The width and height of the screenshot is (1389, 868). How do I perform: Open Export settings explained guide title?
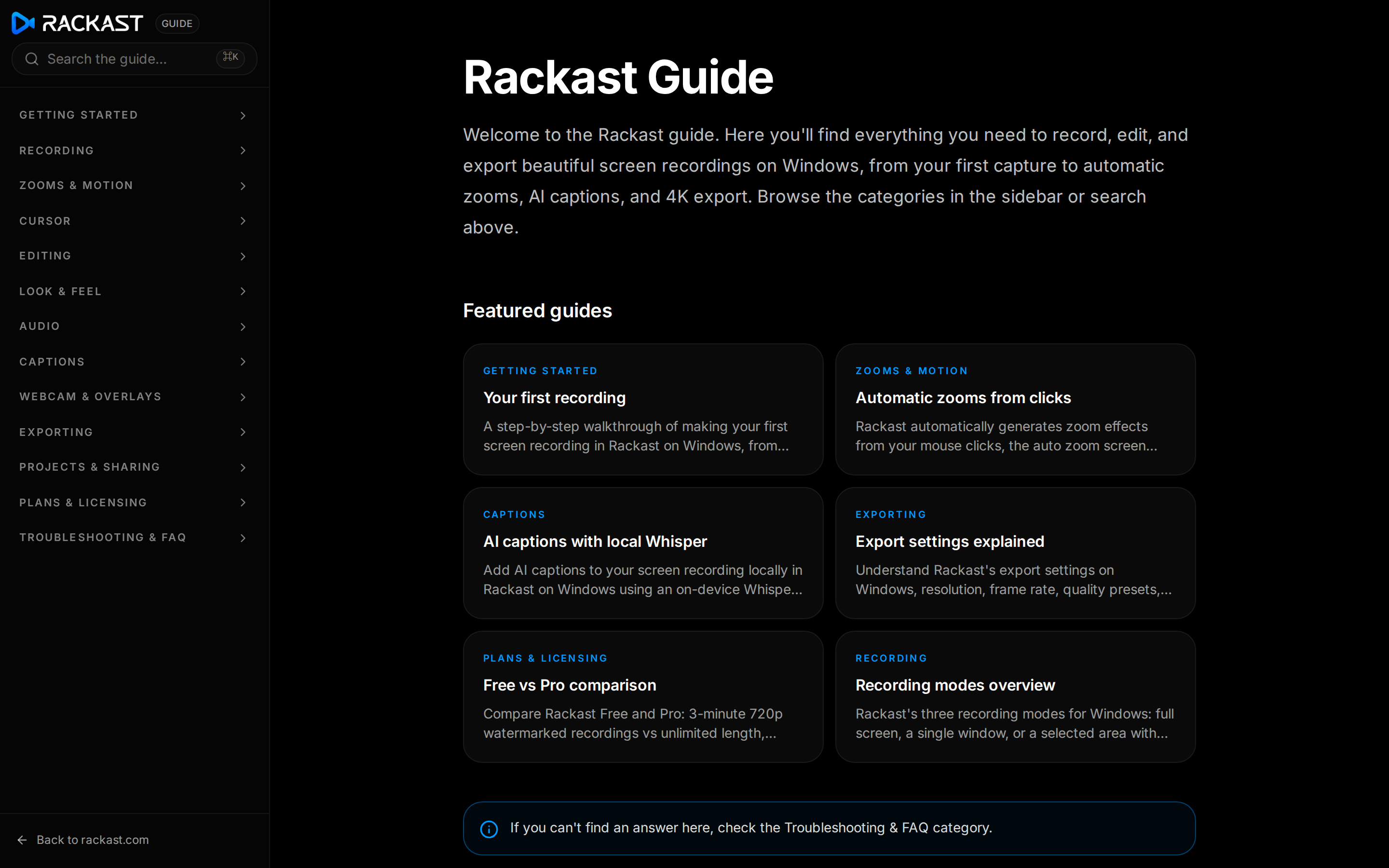pyautogui.click(x=950, y=542)
